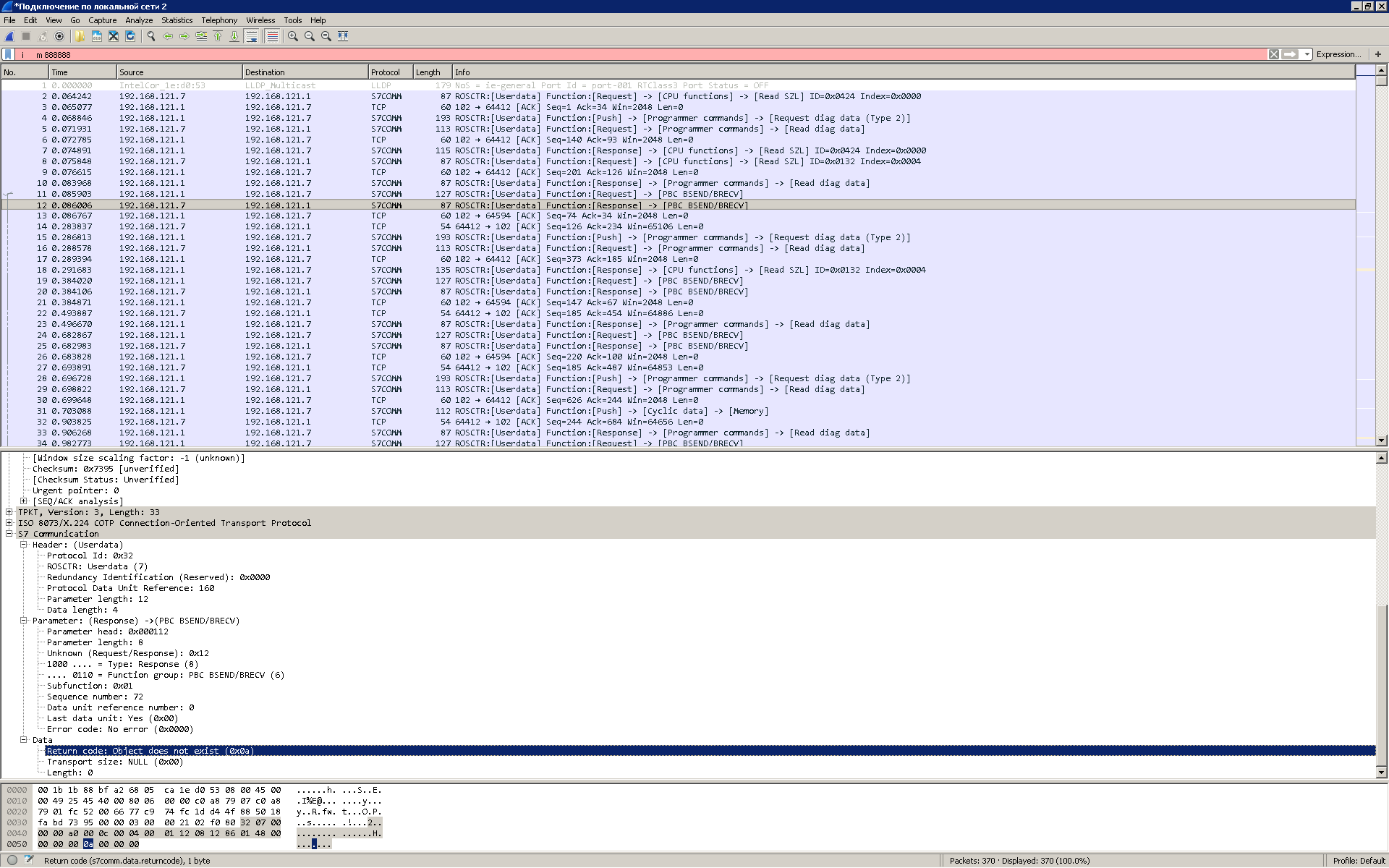Toggle auto-scroll during live capture
Viewport: 1389px width, 868px height.
[252, 36]
